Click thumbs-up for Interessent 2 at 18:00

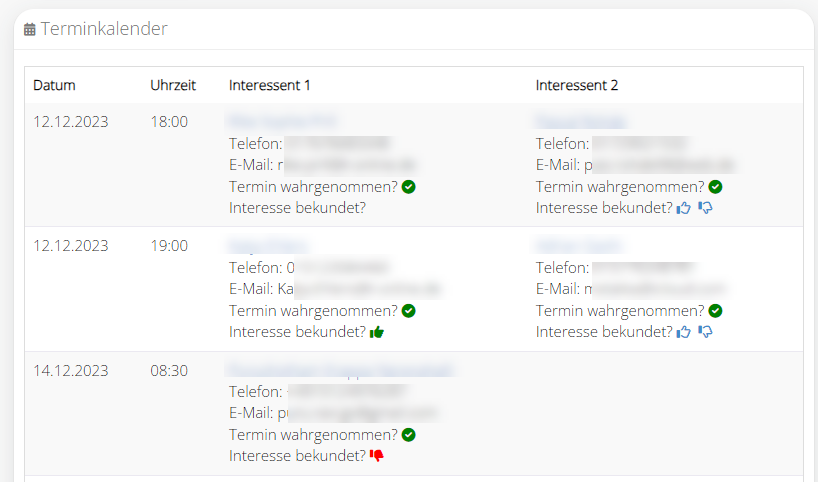[683, 208]
